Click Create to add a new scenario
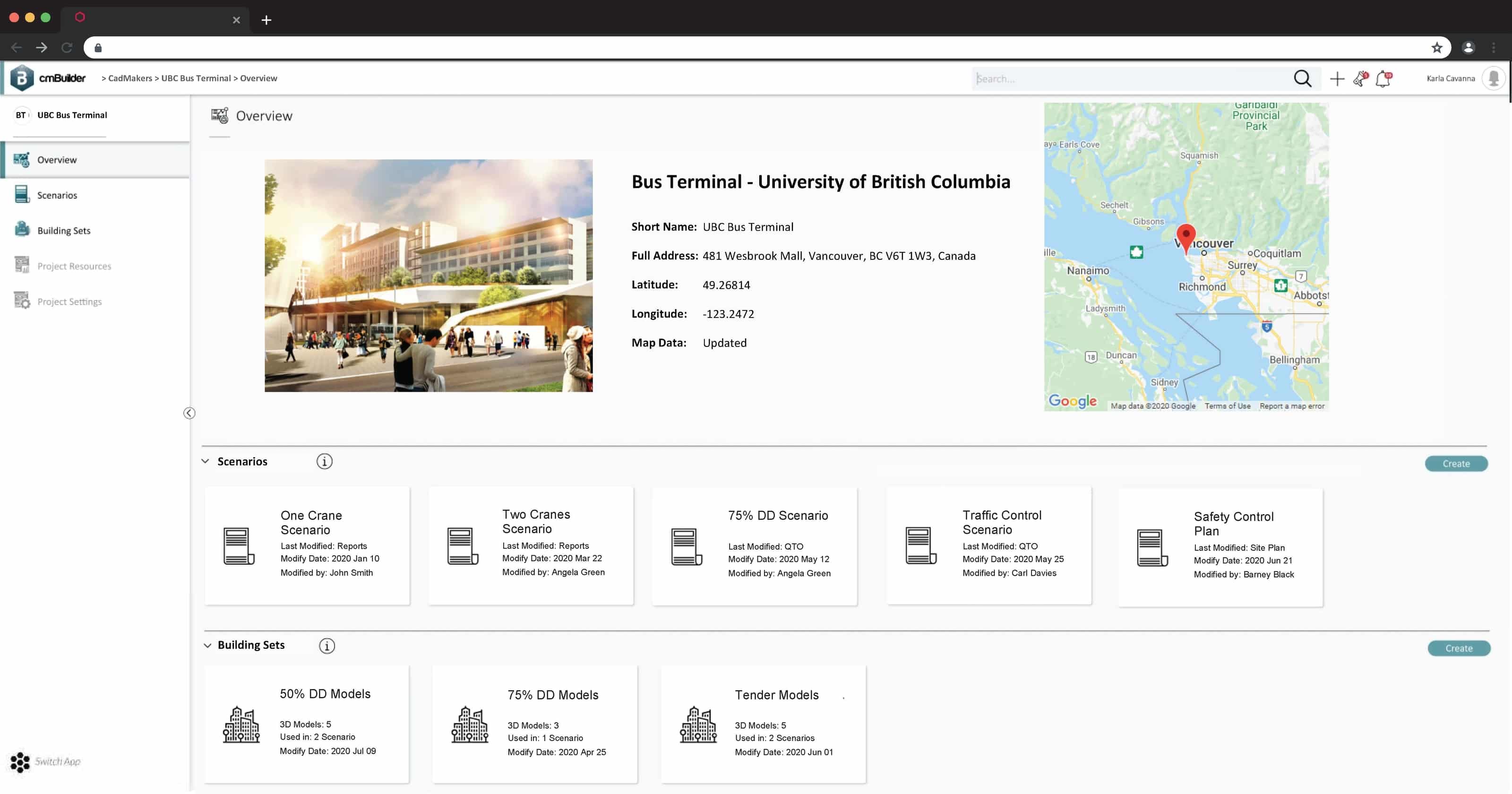Image resolution: width=1512 pixels, height=794 pixels. pyautogui.click(x=1456, y=463)
